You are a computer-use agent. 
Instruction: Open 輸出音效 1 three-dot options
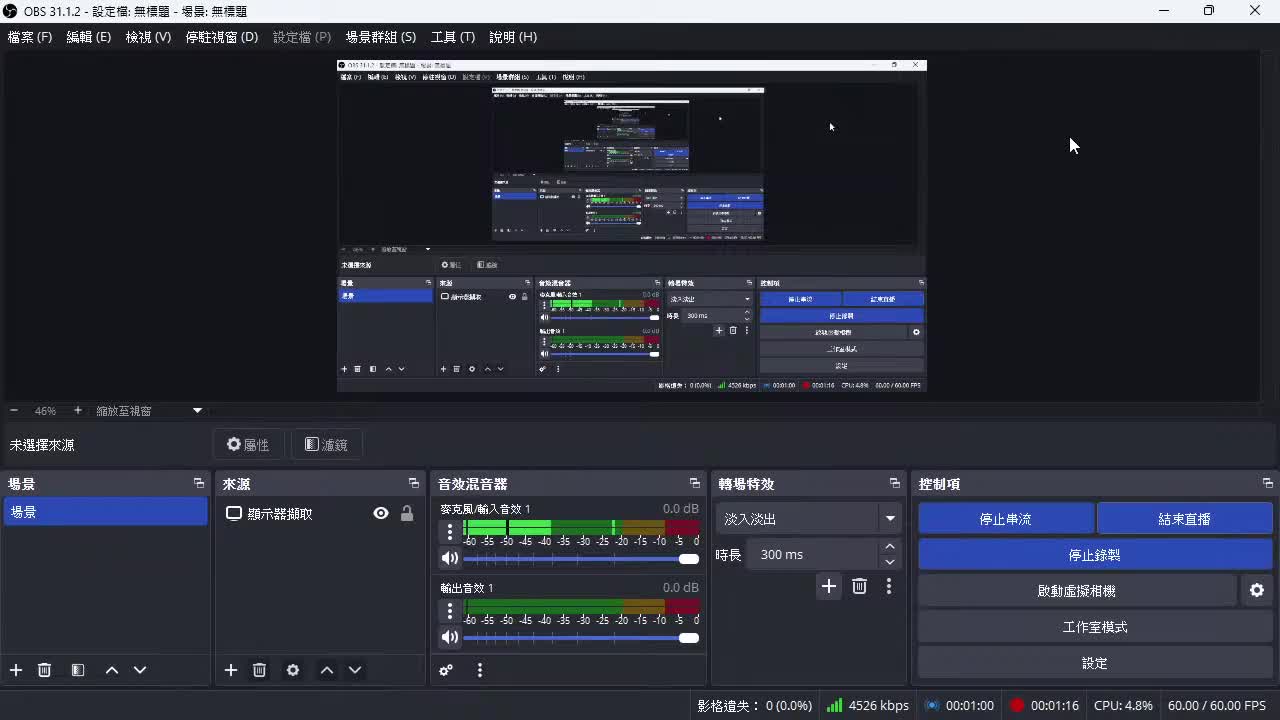click(x=450, y=610)
